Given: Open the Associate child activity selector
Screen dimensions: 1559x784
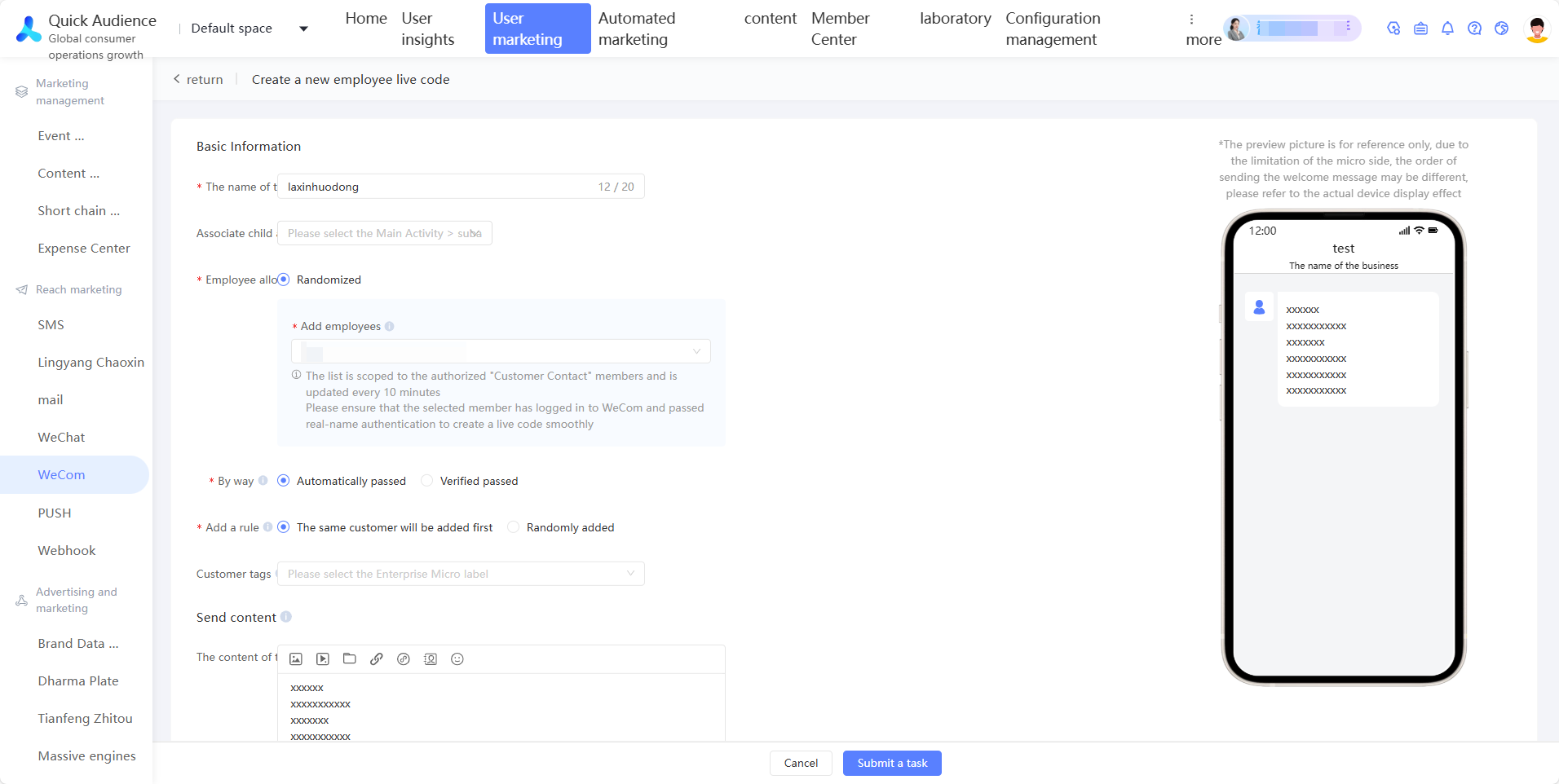Looking at the screenshot, I should [x=385, y=233].
